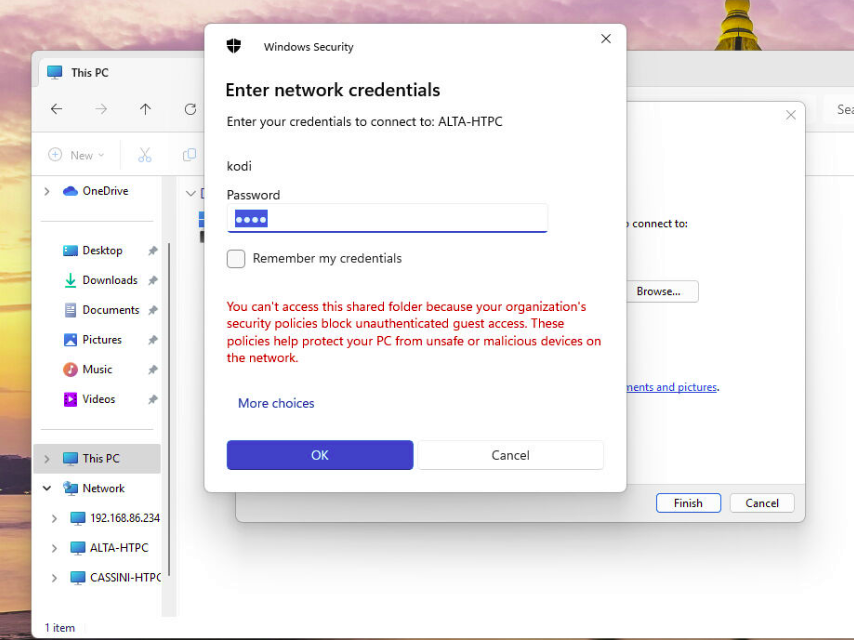Collapse the Network tree node
This screenshot has width=854, height=640.
46,489
